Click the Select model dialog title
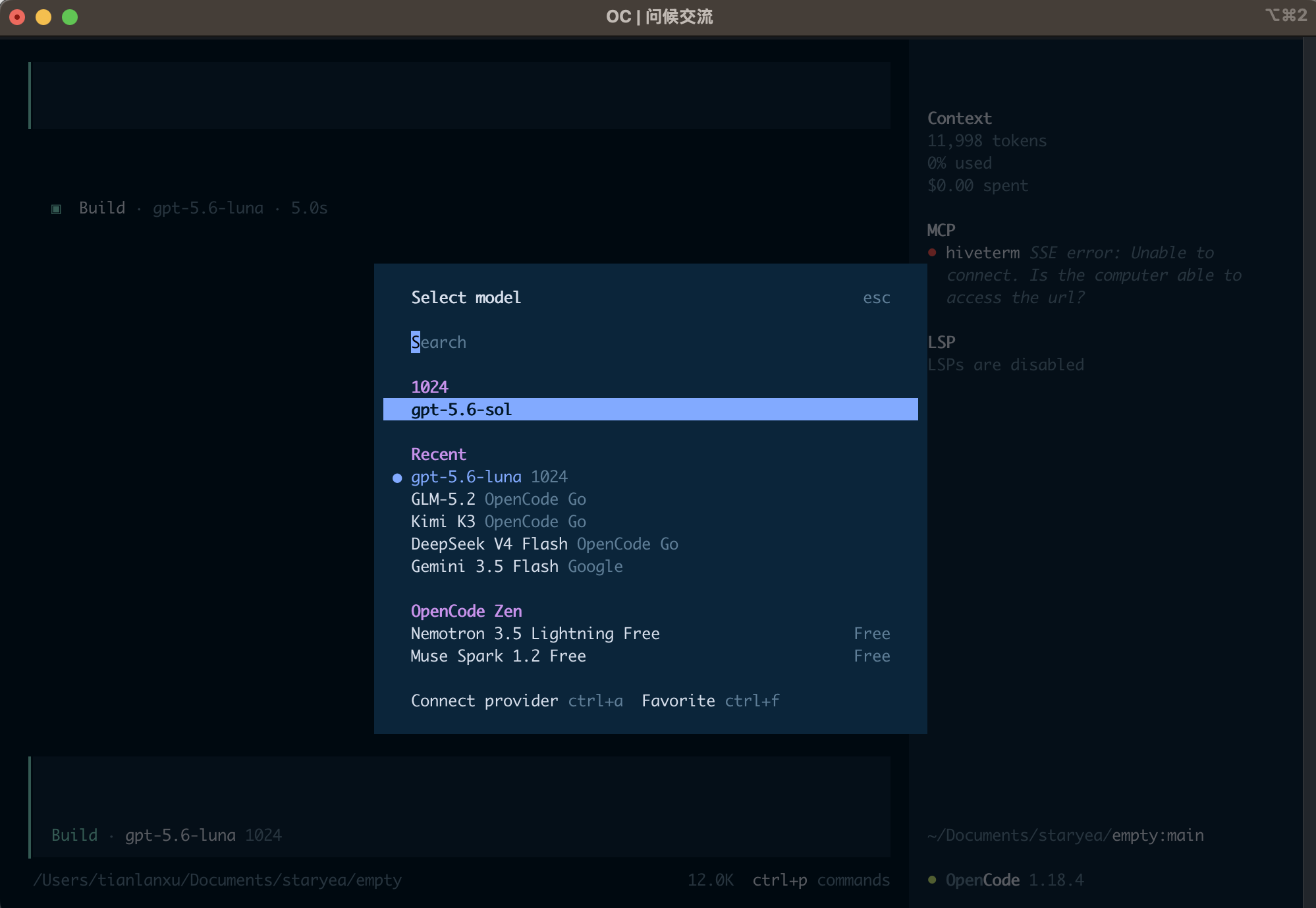This screenshot has width=1316, height=908. click(466, 297)
